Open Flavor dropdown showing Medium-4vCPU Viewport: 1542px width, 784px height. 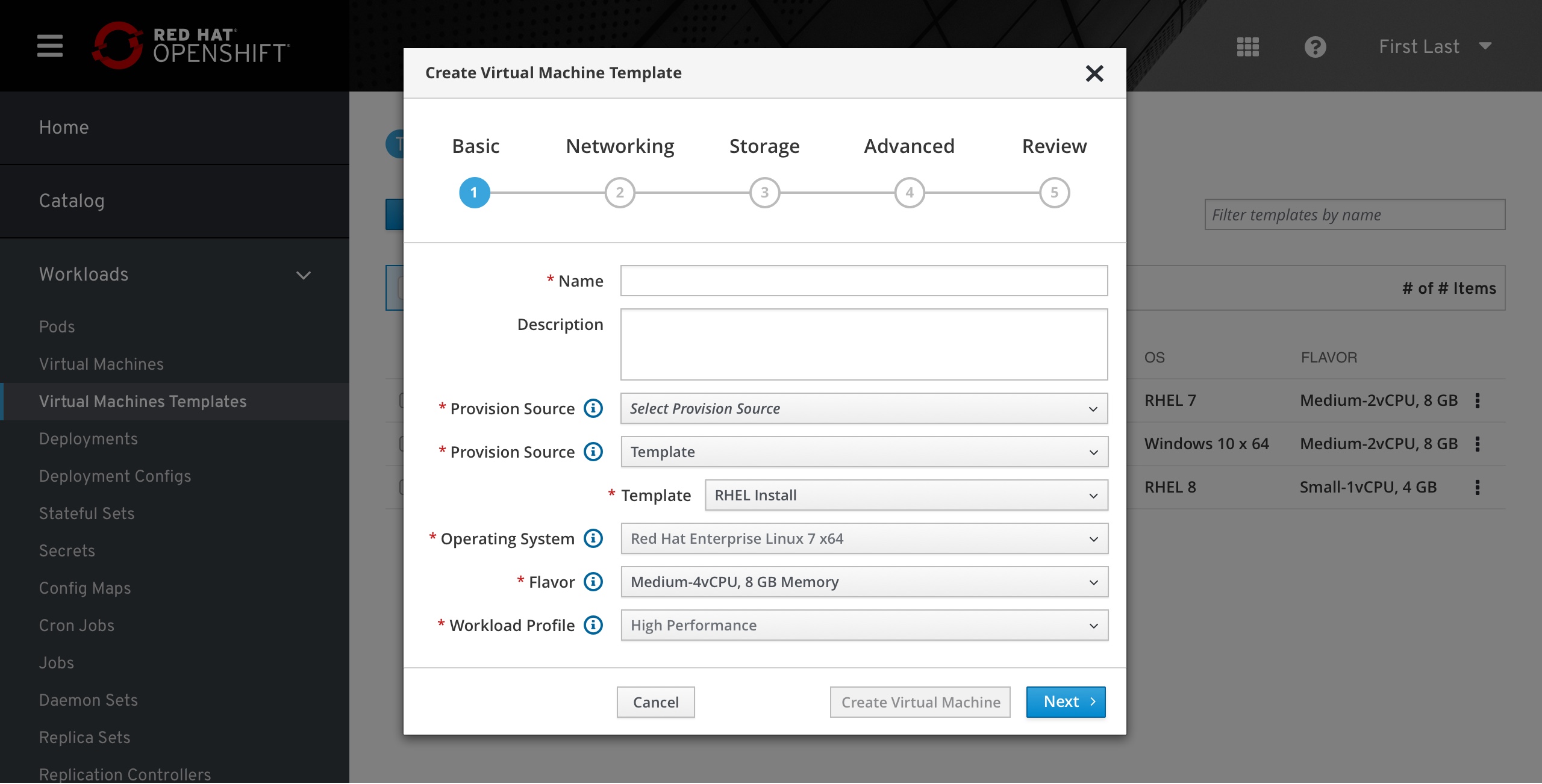(864, 582)
